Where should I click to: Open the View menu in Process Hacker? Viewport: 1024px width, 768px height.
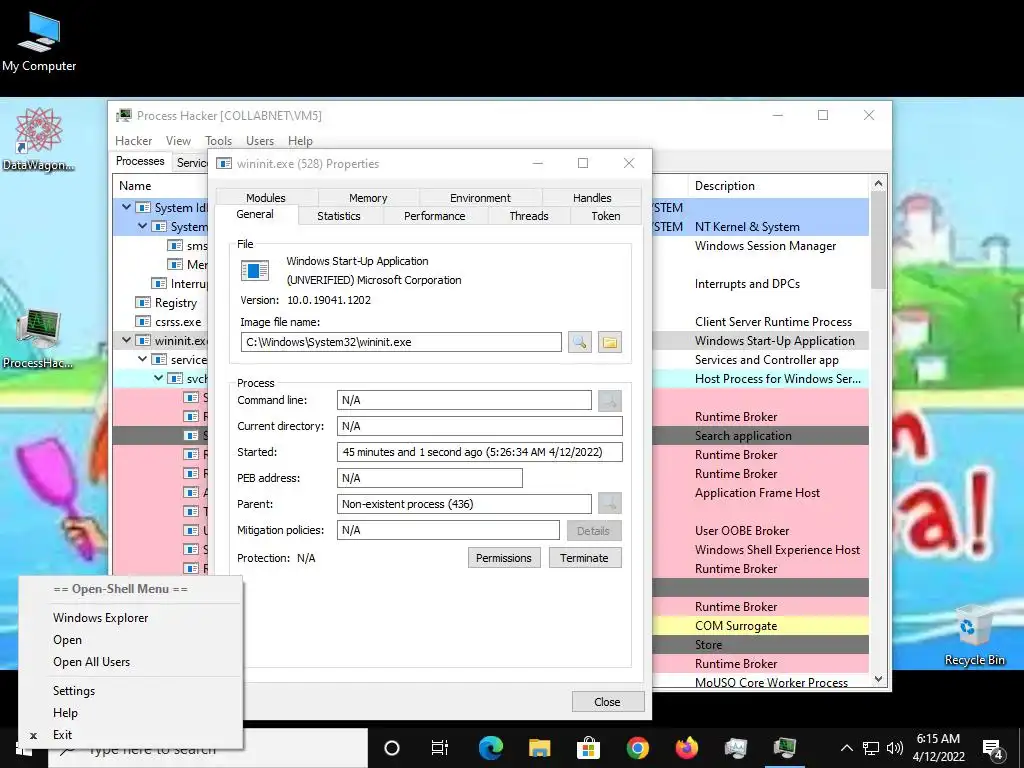pos(178,141)
